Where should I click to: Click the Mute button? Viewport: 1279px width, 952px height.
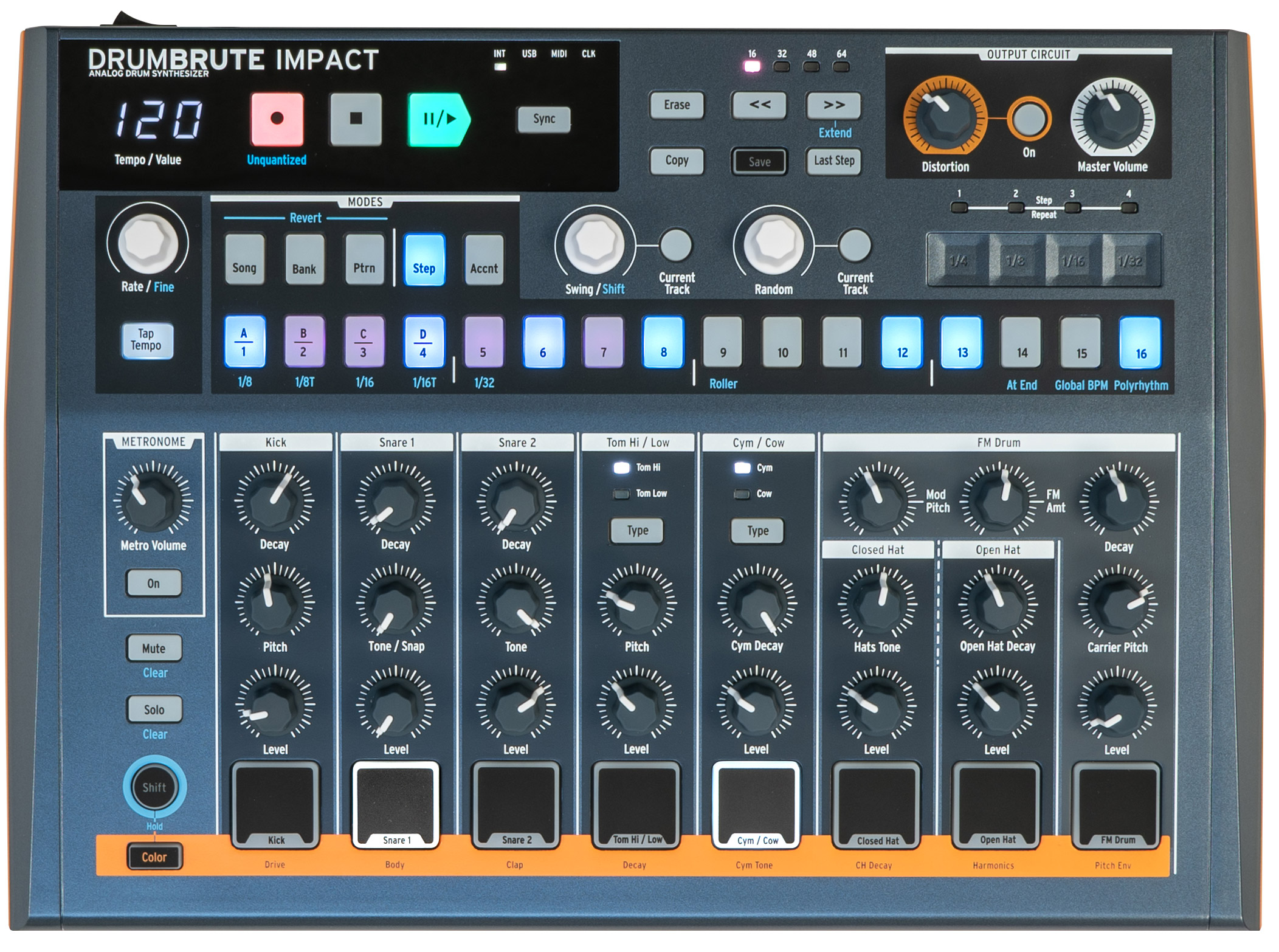click(x=154, y=648)
